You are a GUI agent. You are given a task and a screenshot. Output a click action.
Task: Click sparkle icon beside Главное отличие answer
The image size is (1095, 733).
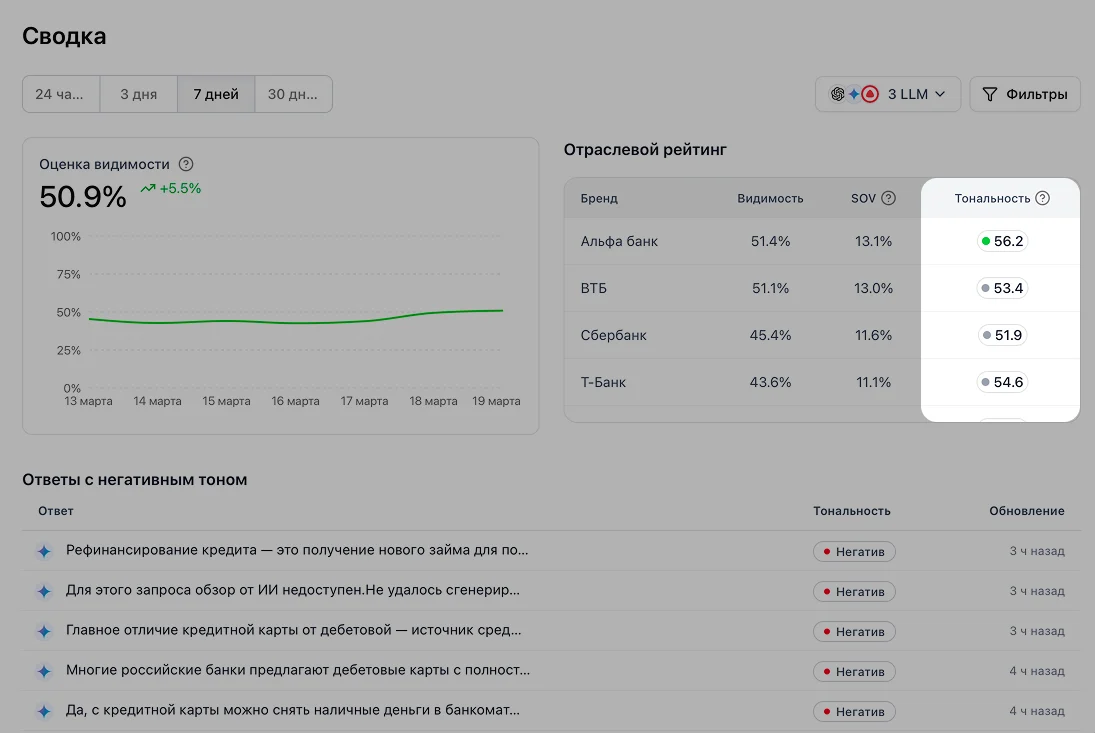coord(44,631)
